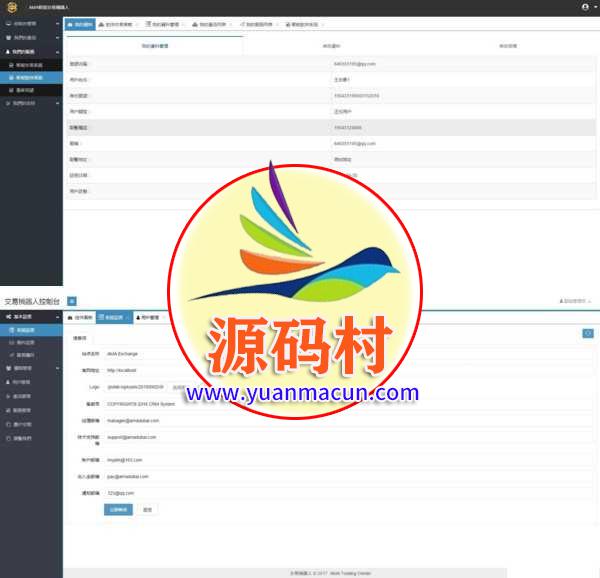
Task: Select the second tab in upper tab bar
Action: point(116,24)
